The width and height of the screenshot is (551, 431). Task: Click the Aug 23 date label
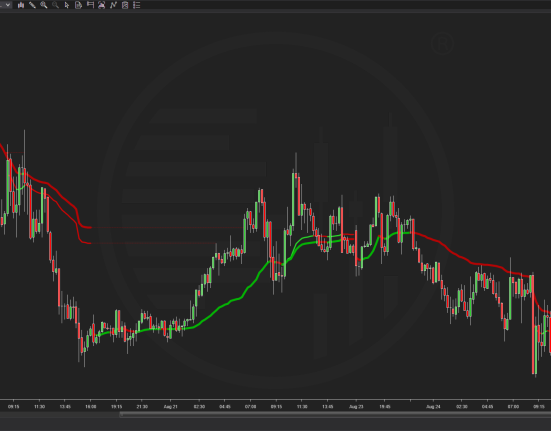coord(356,407)
